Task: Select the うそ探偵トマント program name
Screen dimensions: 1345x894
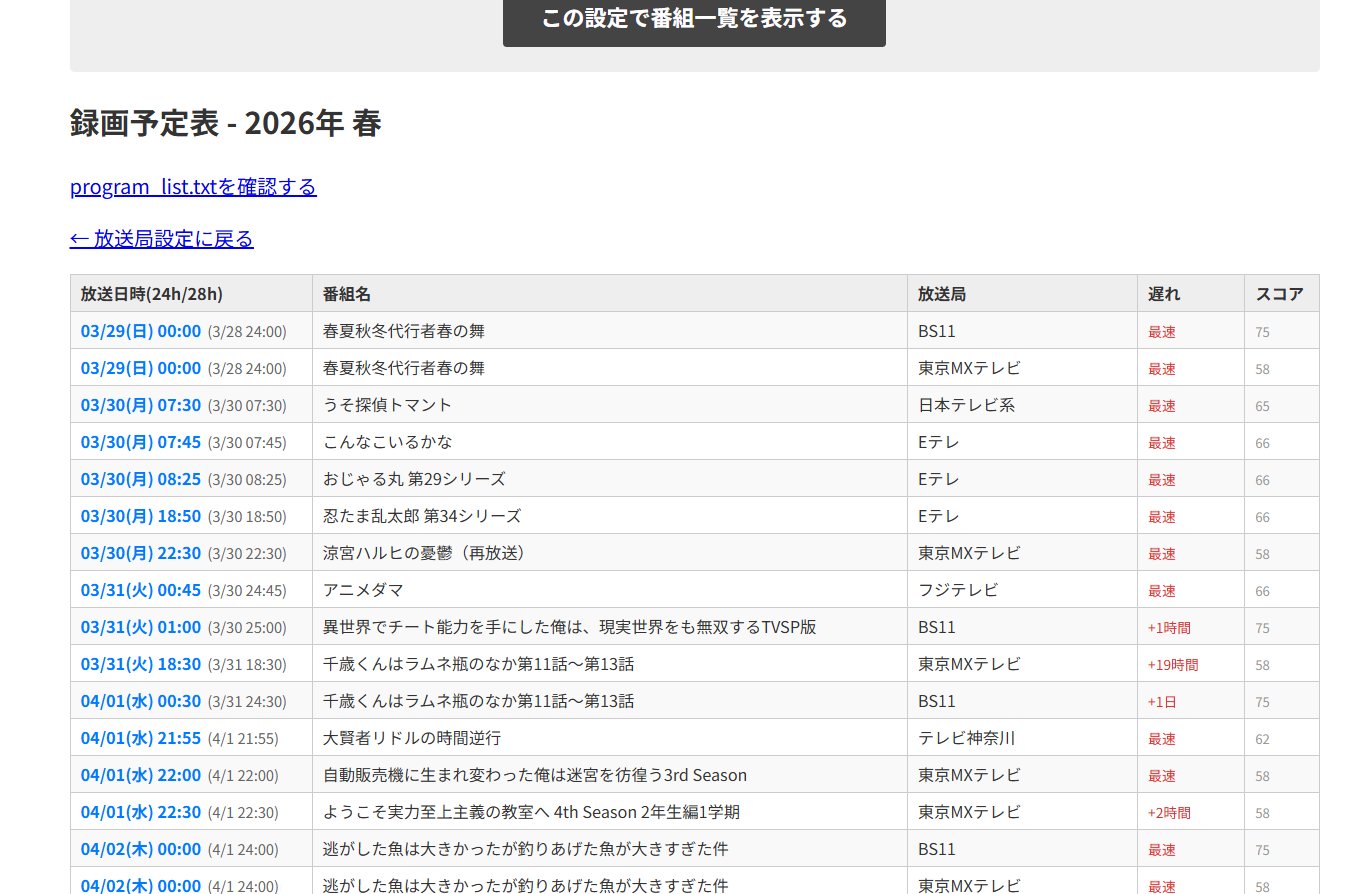Action: coord(388,405)
